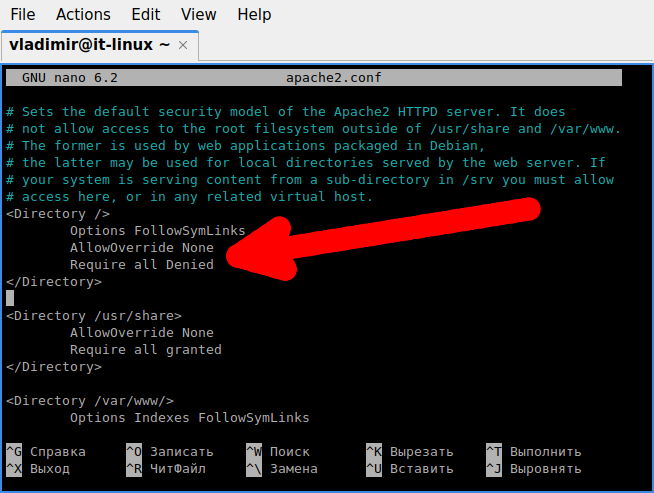
Task: Select the vladimir@it-linux terminal tab
Action: click(x=89, y=45)
